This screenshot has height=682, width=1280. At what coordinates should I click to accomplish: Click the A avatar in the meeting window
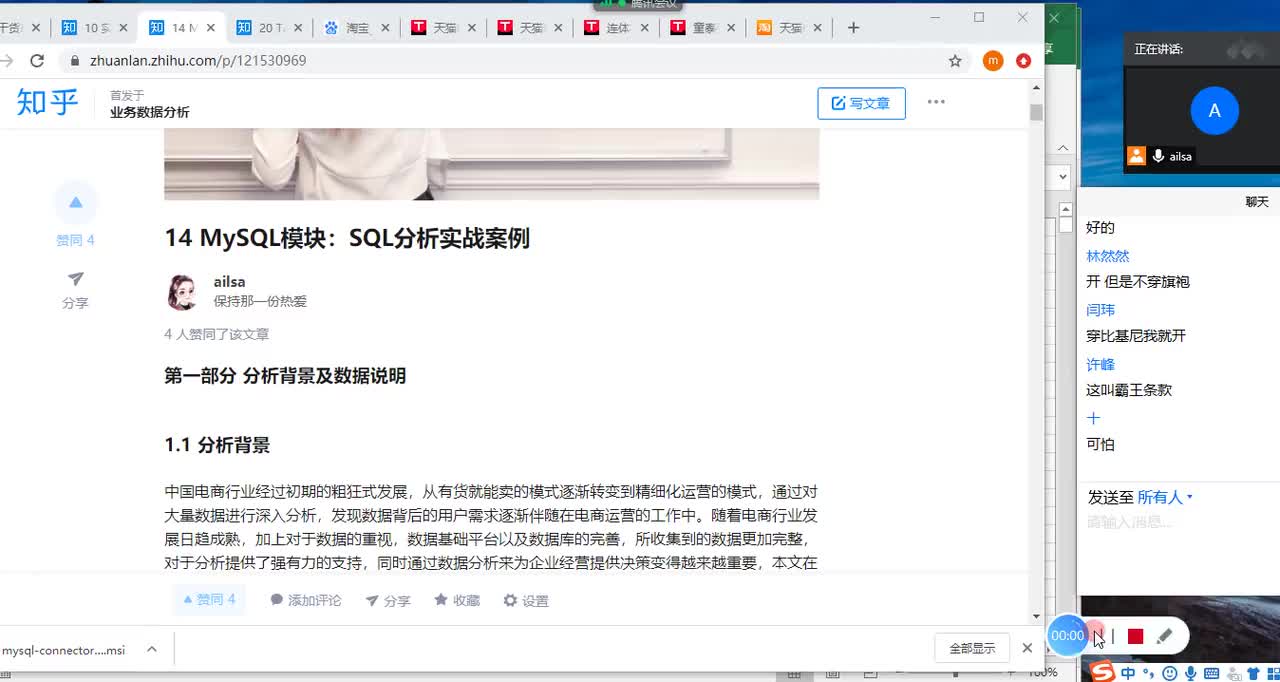1214,111
